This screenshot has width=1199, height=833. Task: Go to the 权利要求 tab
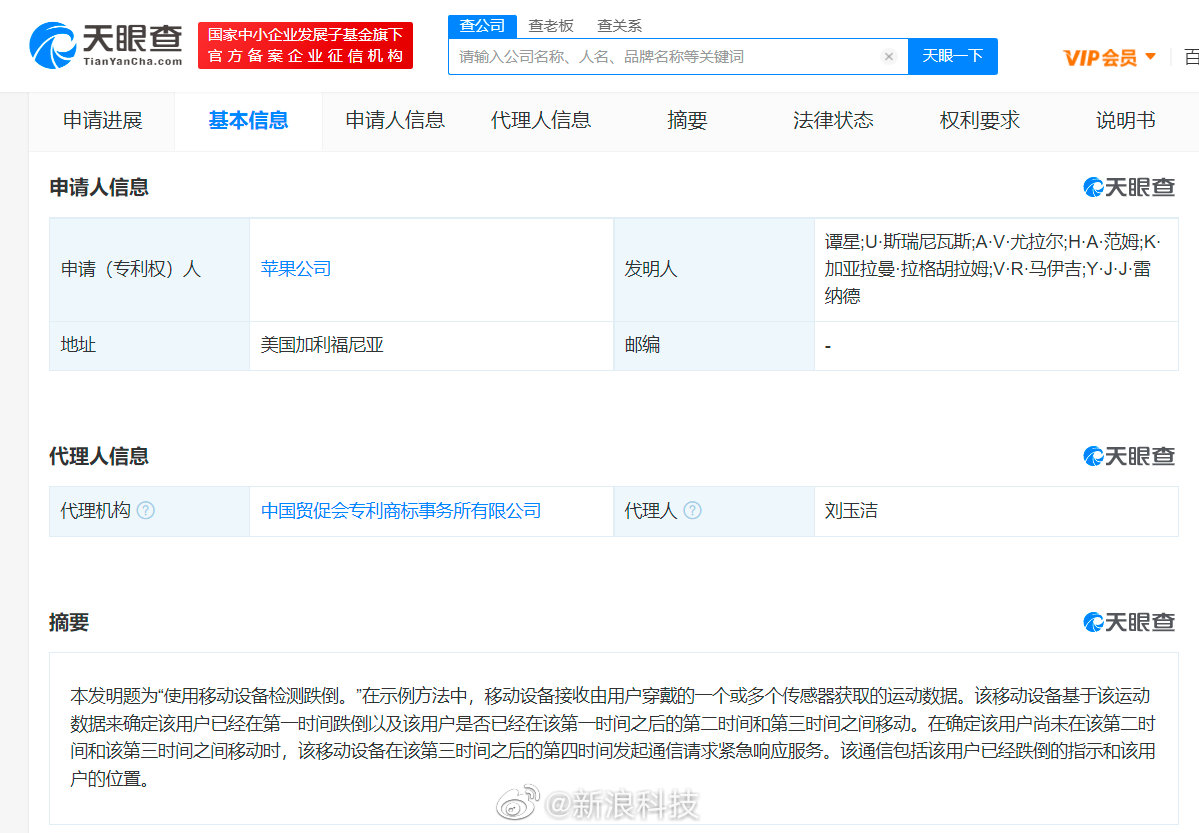coord(979,121)
